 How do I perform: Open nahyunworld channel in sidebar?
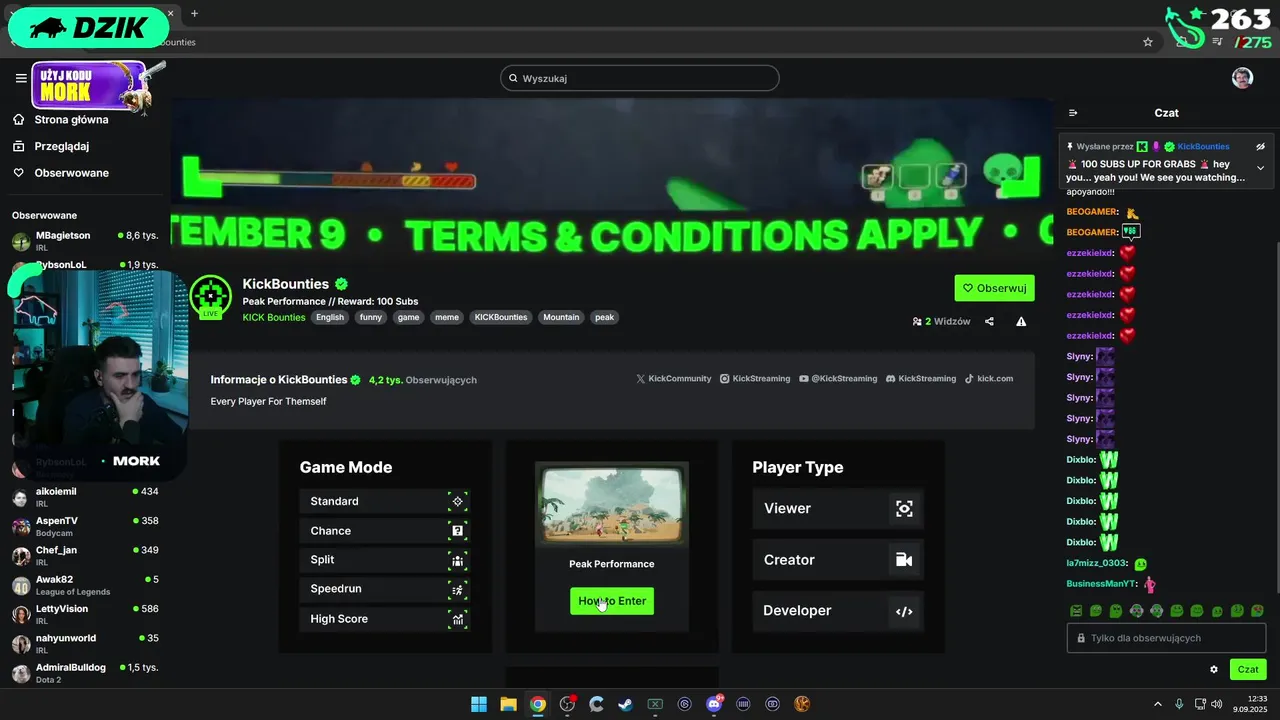[85, 643]
